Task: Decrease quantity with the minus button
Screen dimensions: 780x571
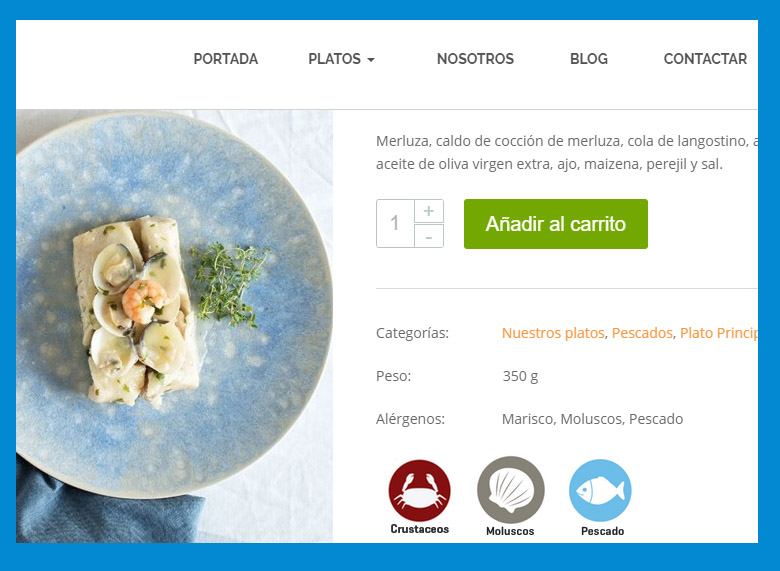Action: [429, 236]
